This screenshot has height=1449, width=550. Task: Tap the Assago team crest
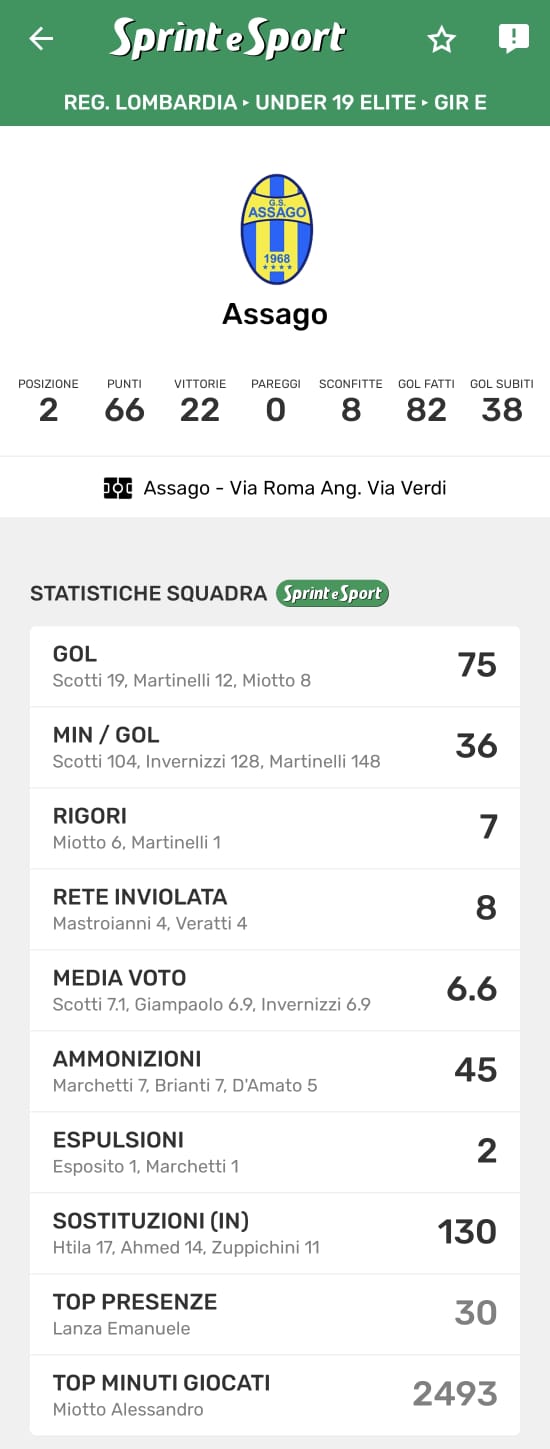point(276,229)
